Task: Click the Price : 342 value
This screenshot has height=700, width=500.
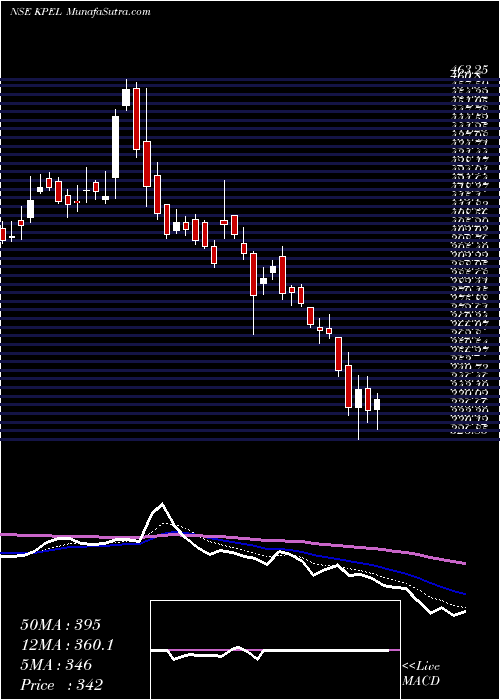Action: tap(61, 685)
